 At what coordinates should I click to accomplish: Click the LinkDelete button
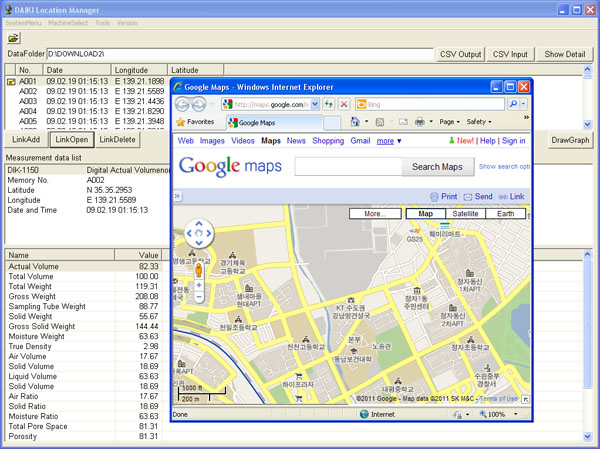point(117,140)
